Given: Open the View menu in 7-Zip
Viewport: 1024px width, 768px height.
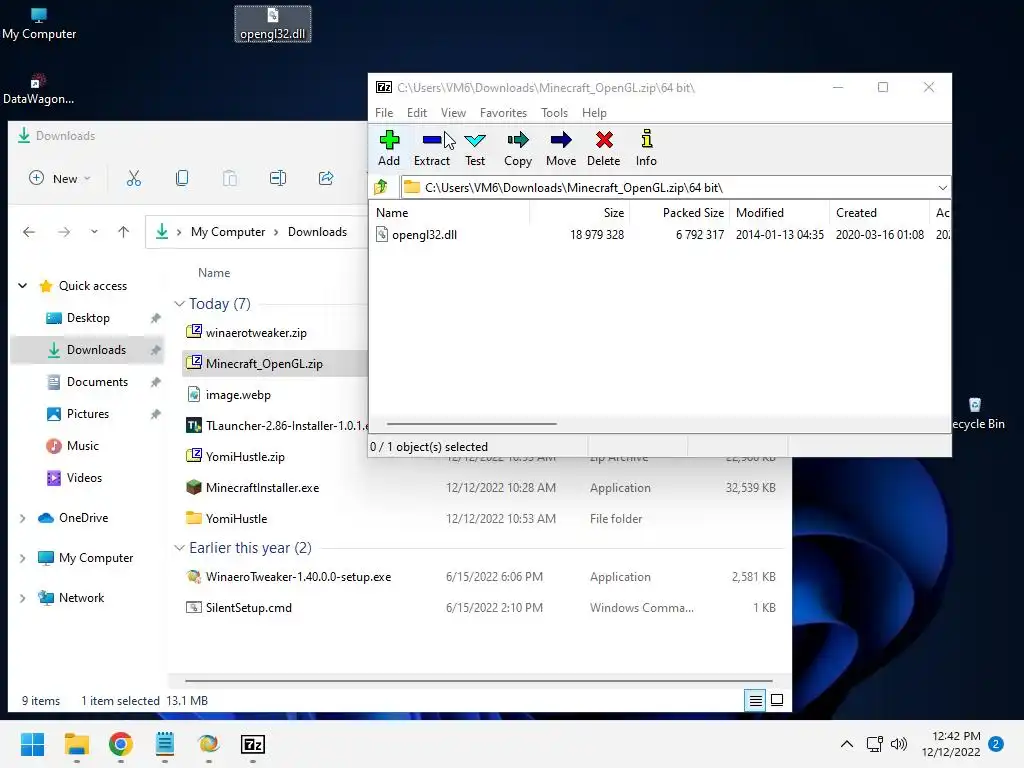Looking at the screenshot, I should tap(453, 113).
